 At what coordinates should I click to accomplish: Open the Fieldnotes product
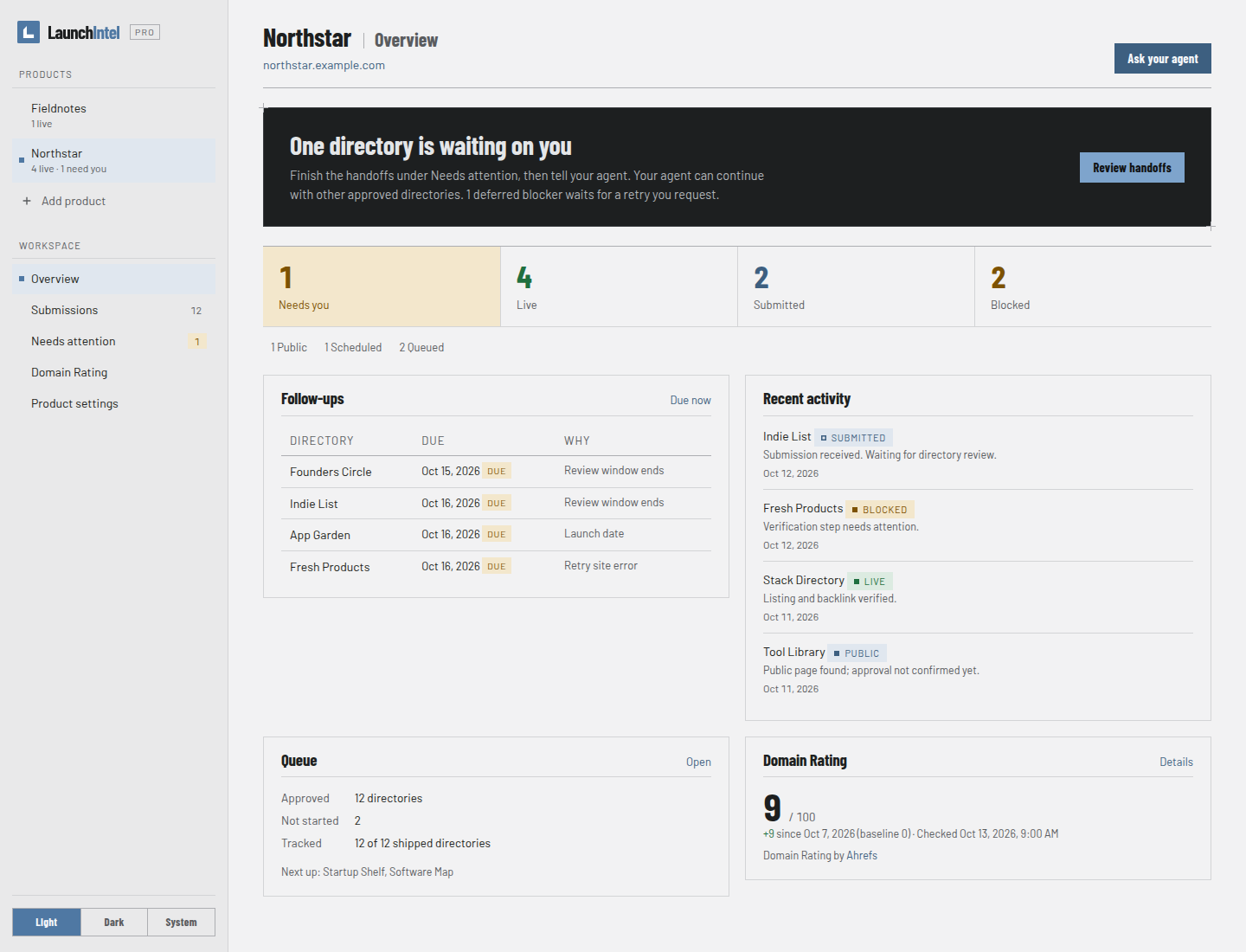tap(114, 115)
